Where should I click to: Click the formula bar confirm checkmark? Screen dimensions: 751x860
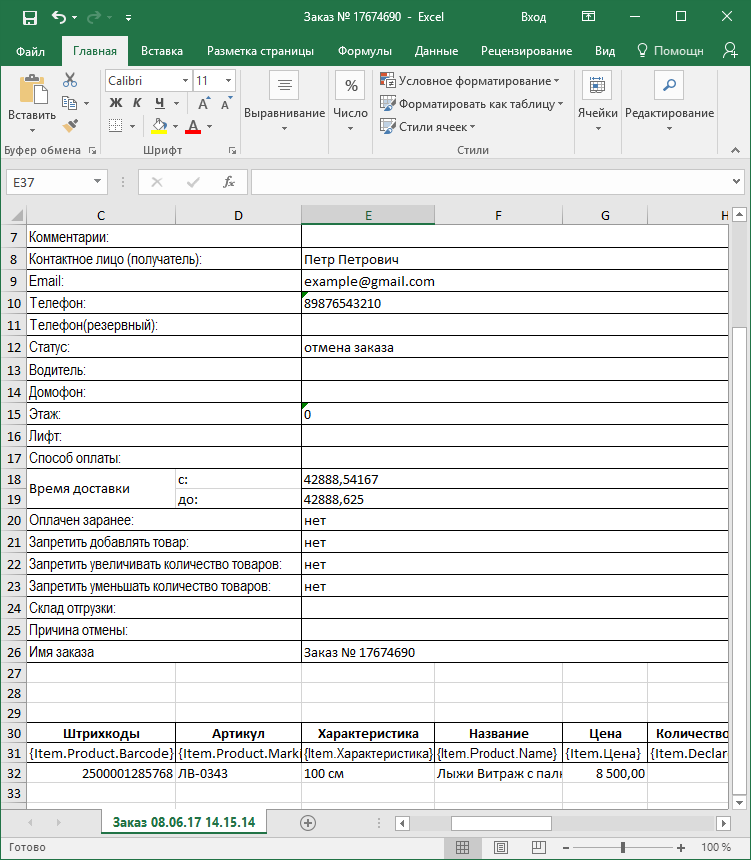[193, 182]
